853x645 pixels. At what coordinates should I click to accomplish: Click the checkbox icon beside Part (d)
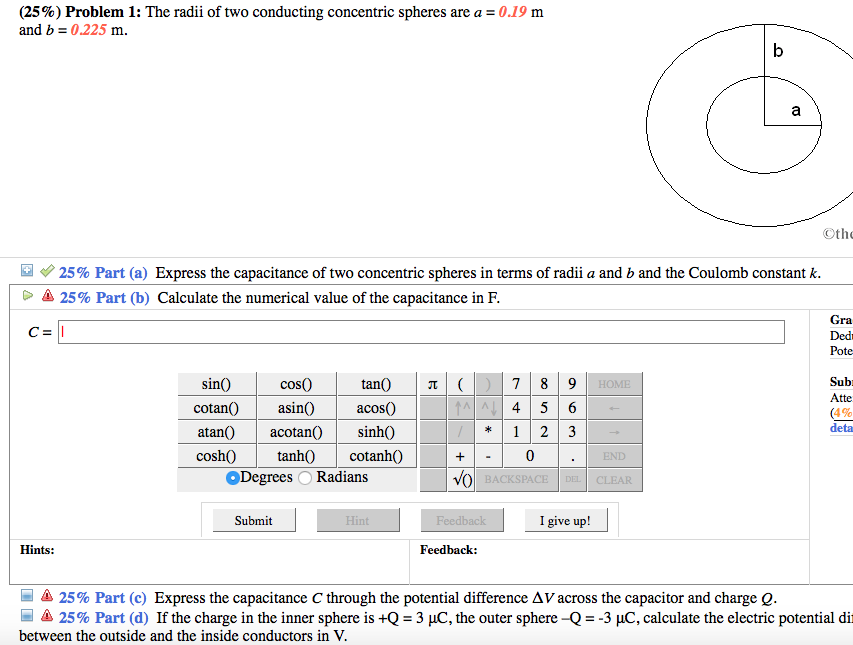[27, 618]
